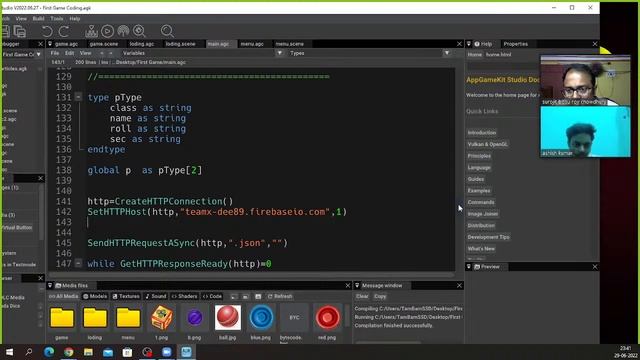Open Preview panel dropdown arrow
Image resolution: width=640 pixels, height=360 pixels.
[469, 267]
